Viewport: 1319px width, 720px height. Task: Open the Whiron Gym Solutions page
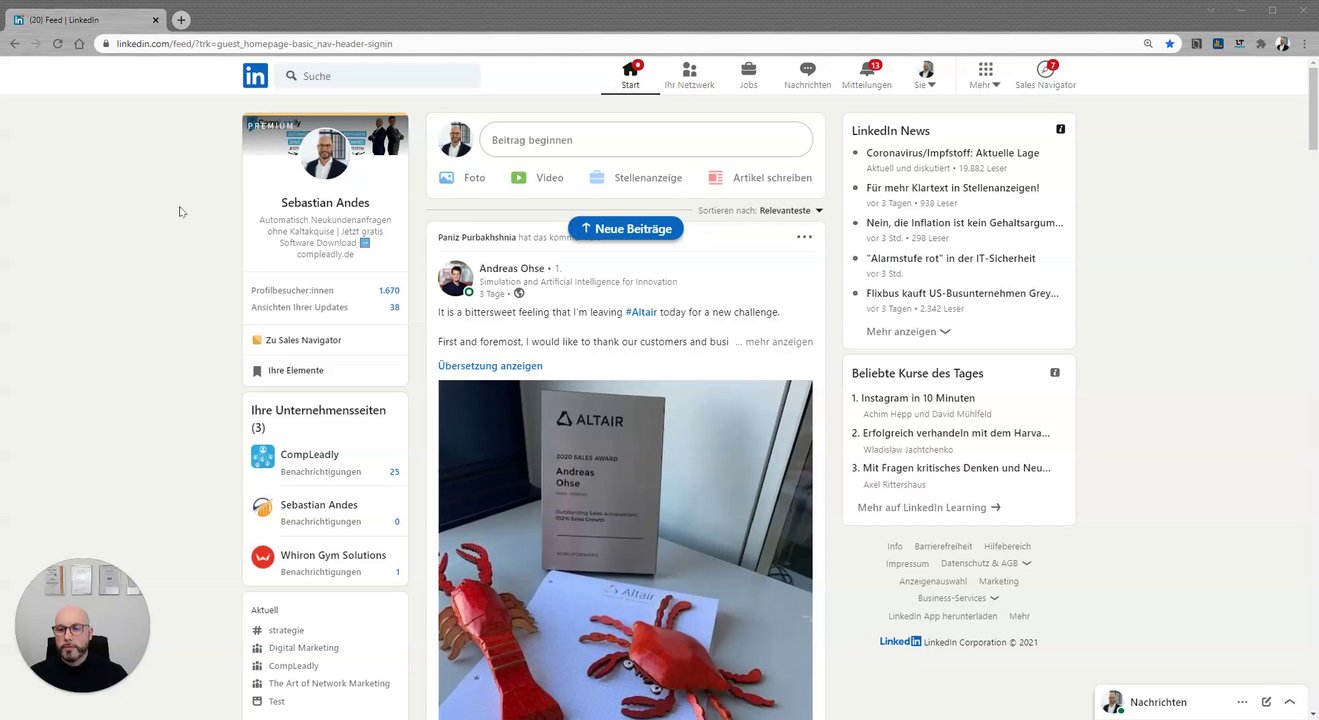click(333, 555)
